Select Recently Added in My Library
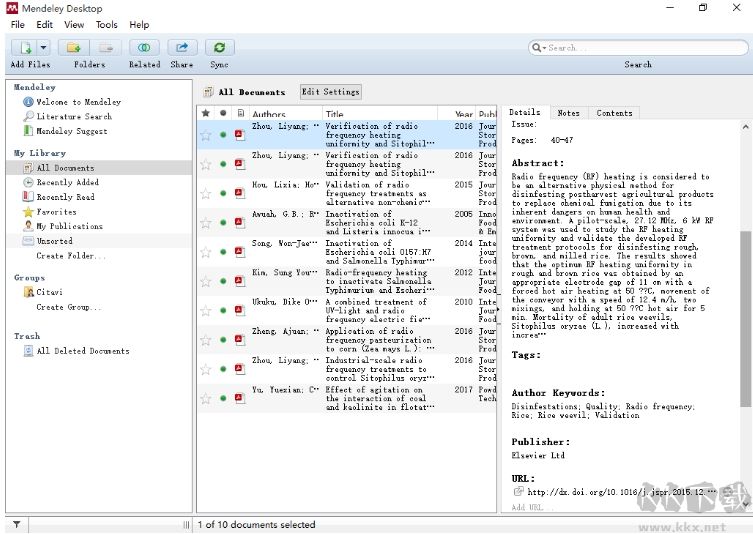753x534 pixels. click(x=67, y=183)
